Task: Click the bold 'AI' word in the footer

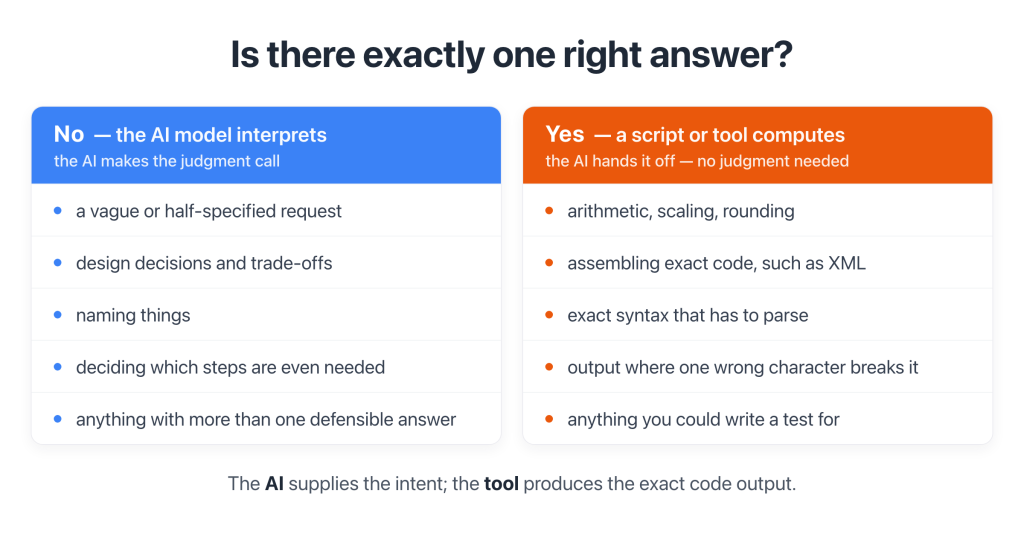Action: click(274, 484)
